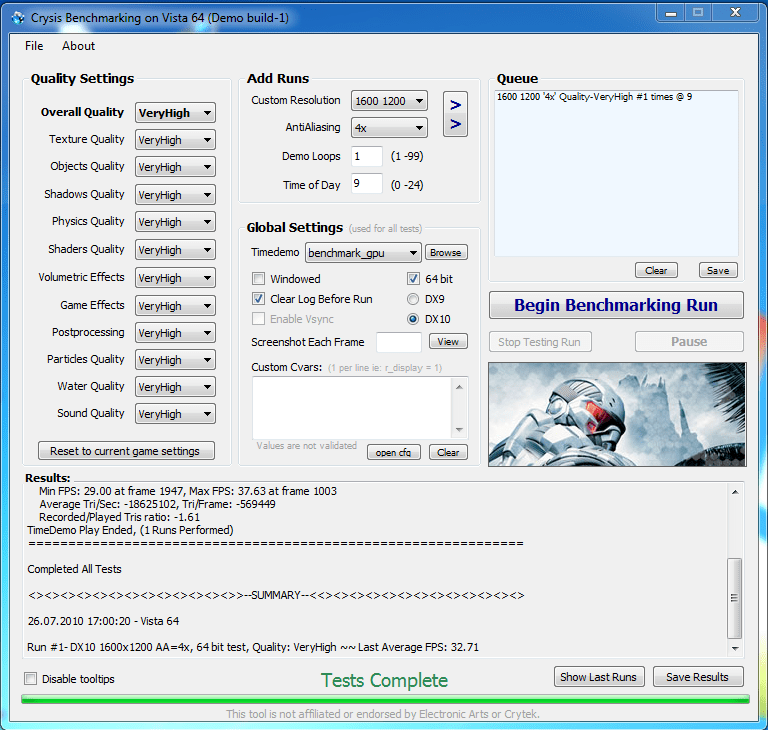The width and height of the screenshot is (768, 730).
Task: Open the Postprocessing dropdown
Action: tap(175, 333)
